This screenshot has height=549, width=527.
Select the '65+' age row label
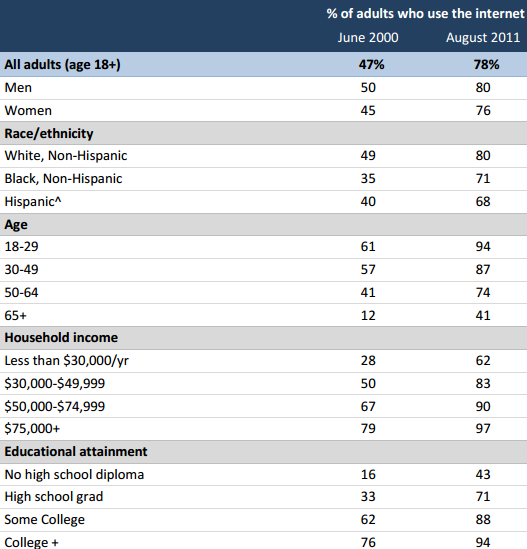pos(15,316)
